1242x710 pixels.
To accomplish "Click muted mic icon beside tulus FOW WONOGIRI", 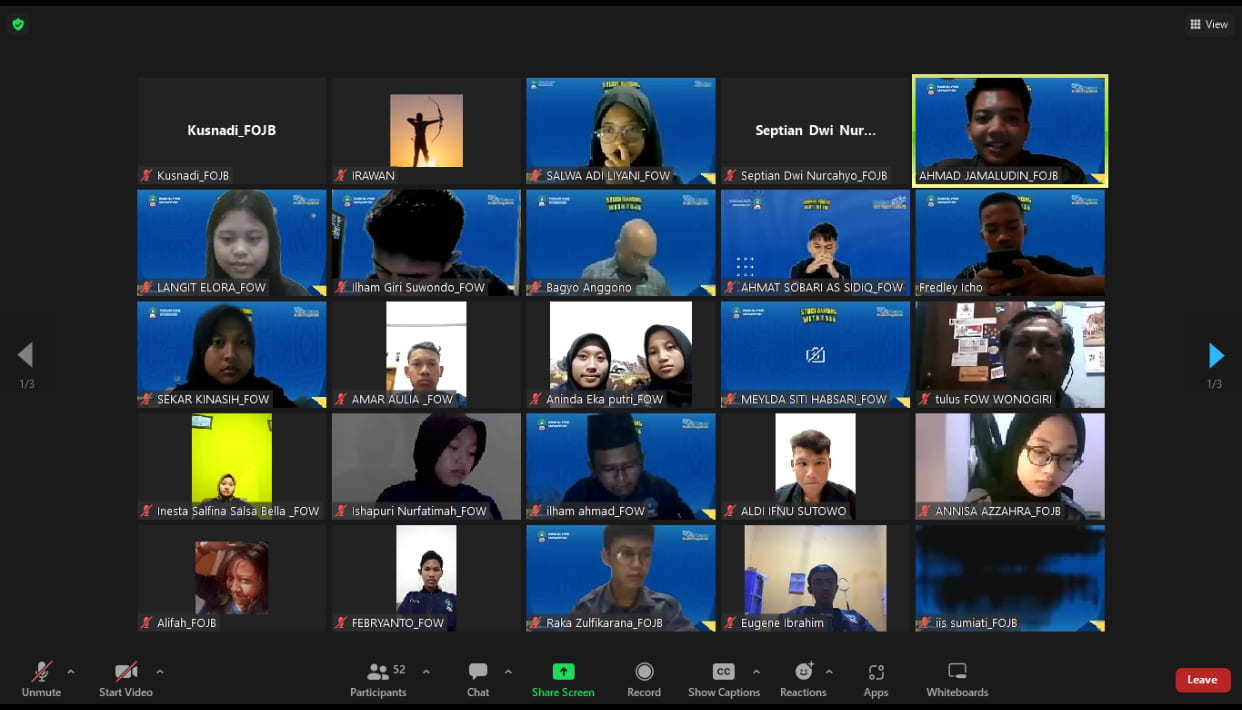I will pos(925,399).
